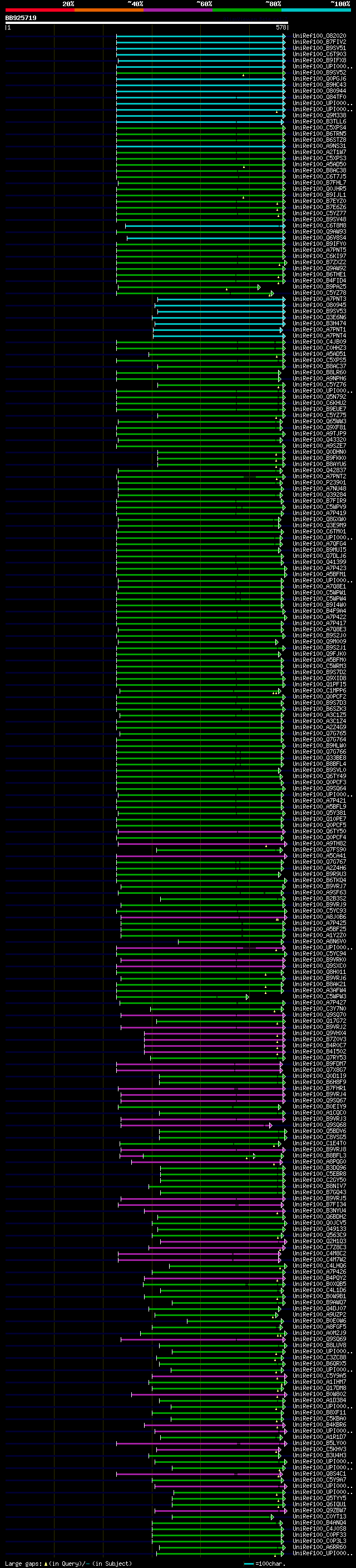
Task: Select hit UniRef100_A5AD50
Action: coord(319,164)
